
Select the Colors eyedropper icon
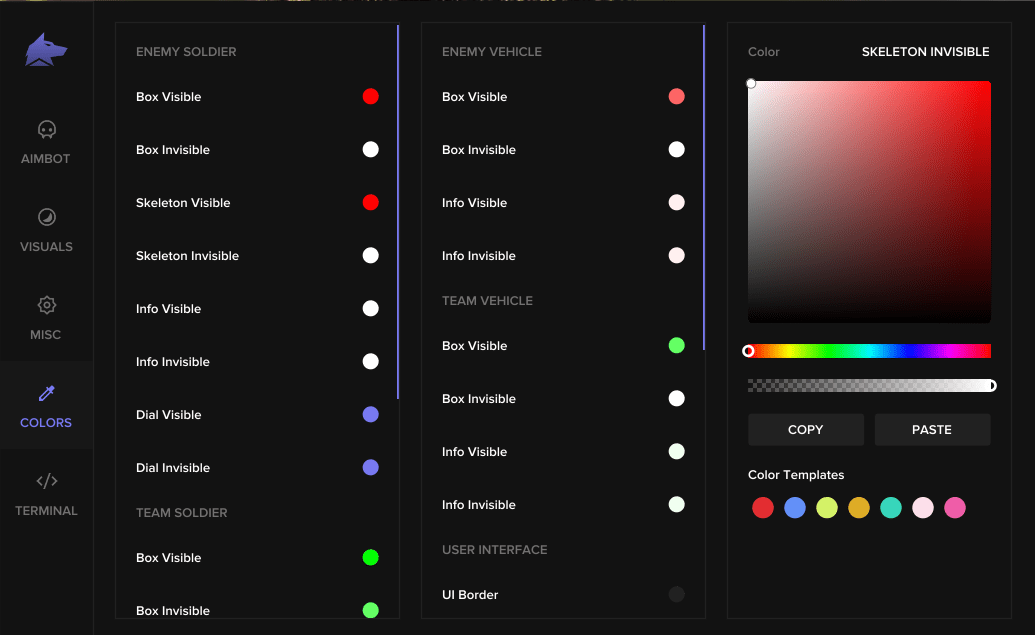(x=46, y=393)
